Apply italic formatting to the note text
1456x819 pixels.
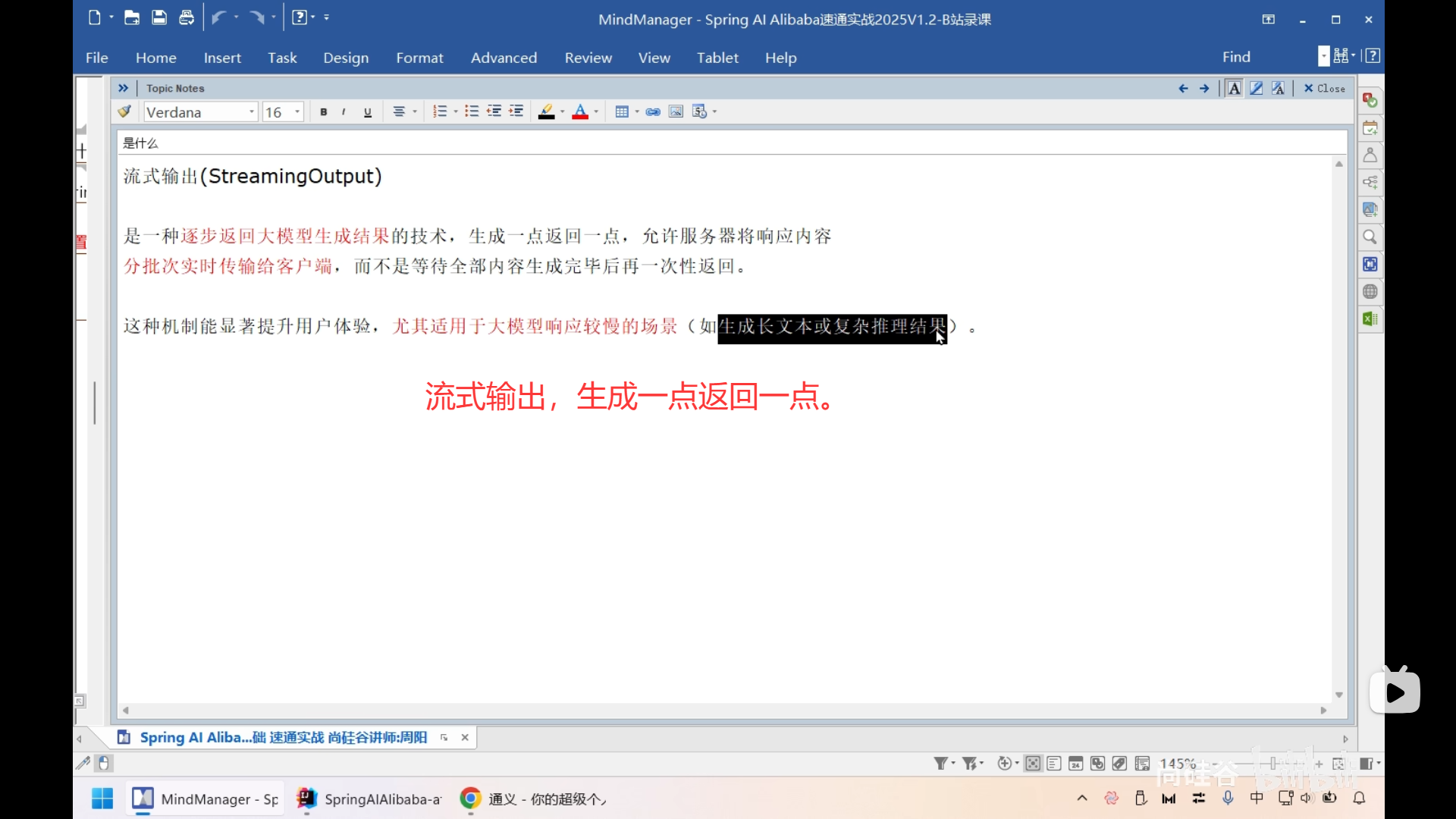click(x=343, y=111)
